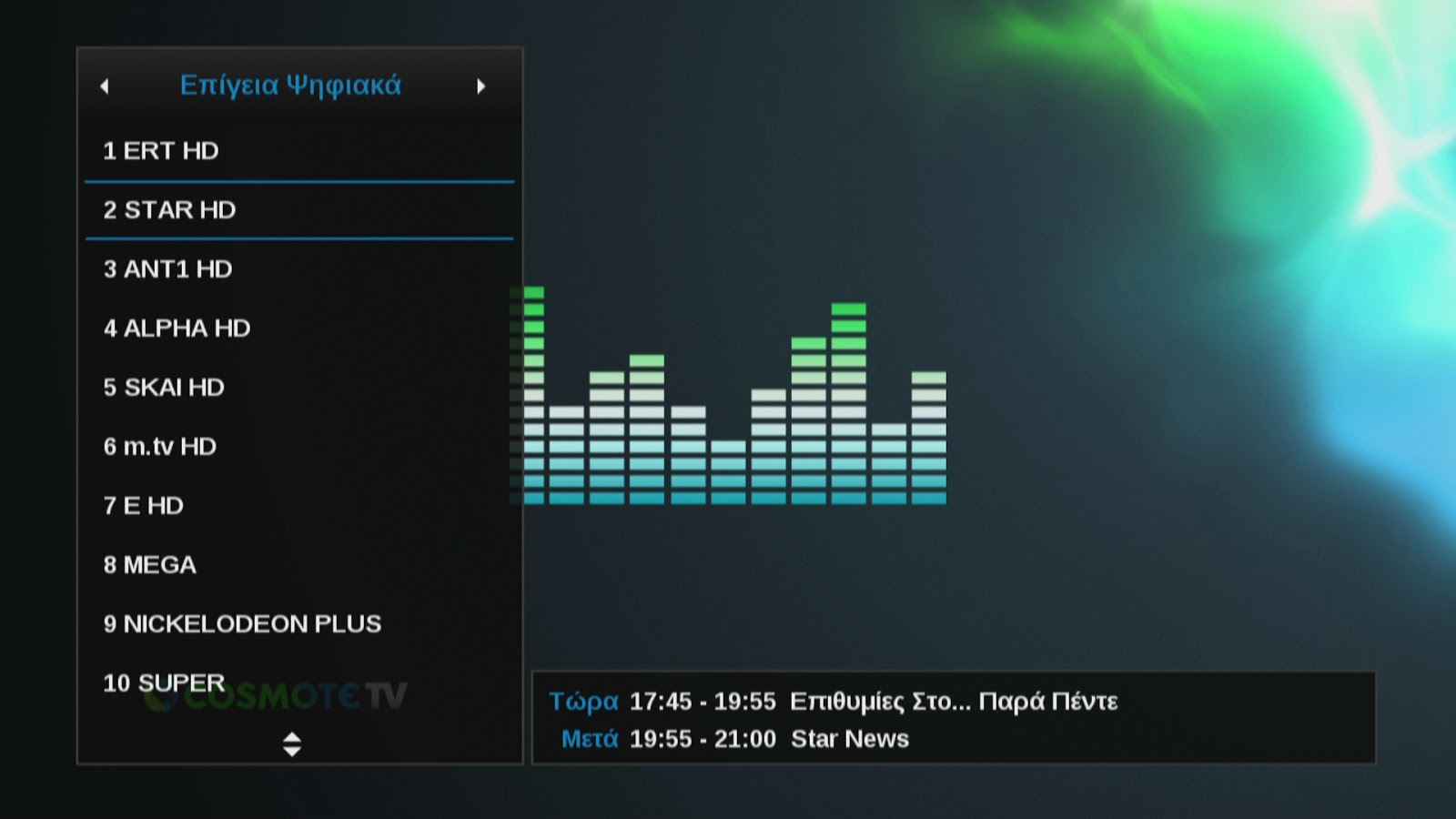Select channel 2 STAR HD
1456x819 pixels.
click(x=299, y=210)
